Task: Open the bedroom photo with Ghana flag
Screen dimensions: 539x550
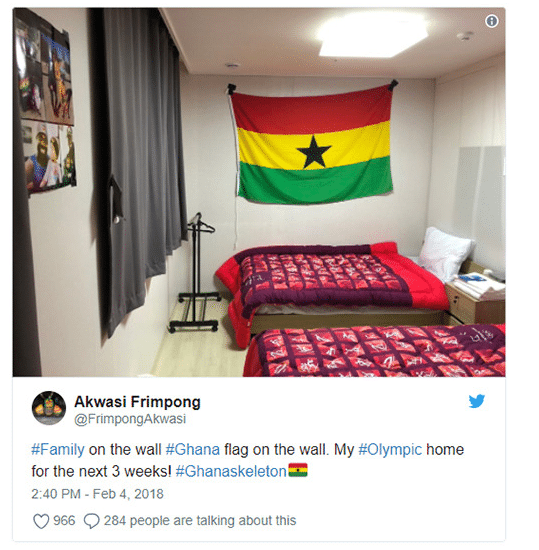Action: [259, 192]
